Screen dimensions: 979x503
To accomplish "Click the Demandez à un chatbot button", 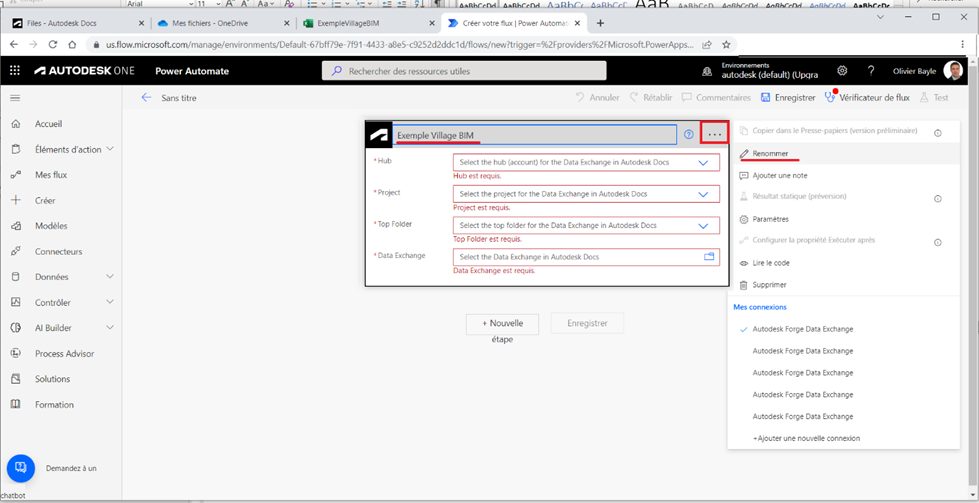I will coord(20,468).
